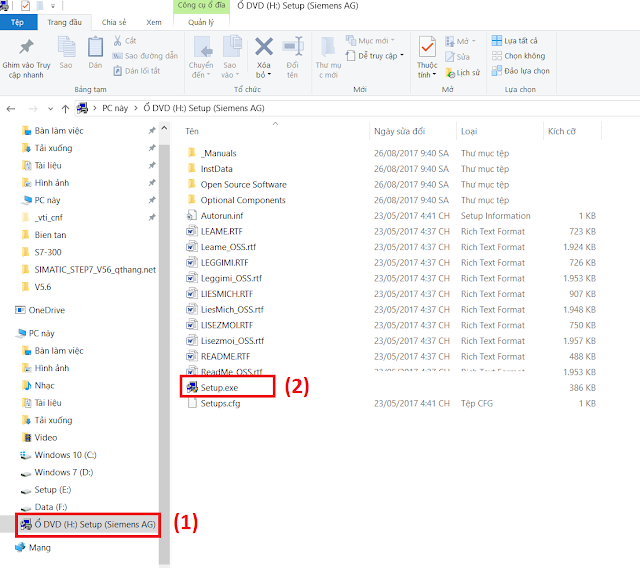This screenshot has width=640, height=568.
Task: Click Đảo lựa chọn to invert selection
Action: 520,71
